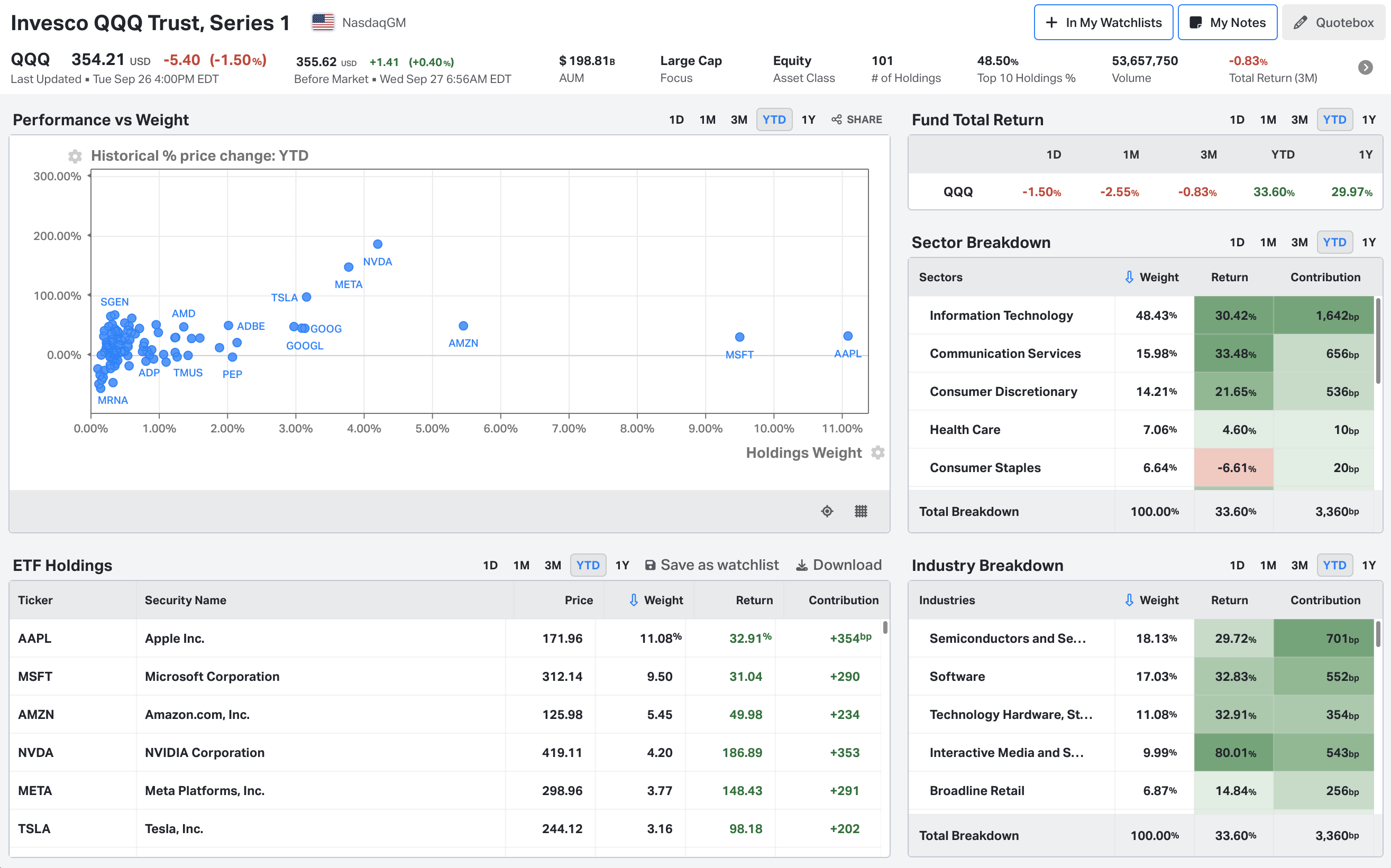Add to watchlists with In My Watchlists button
The width and height of the screenshot is (1391, 868).
click(1103, 22)
